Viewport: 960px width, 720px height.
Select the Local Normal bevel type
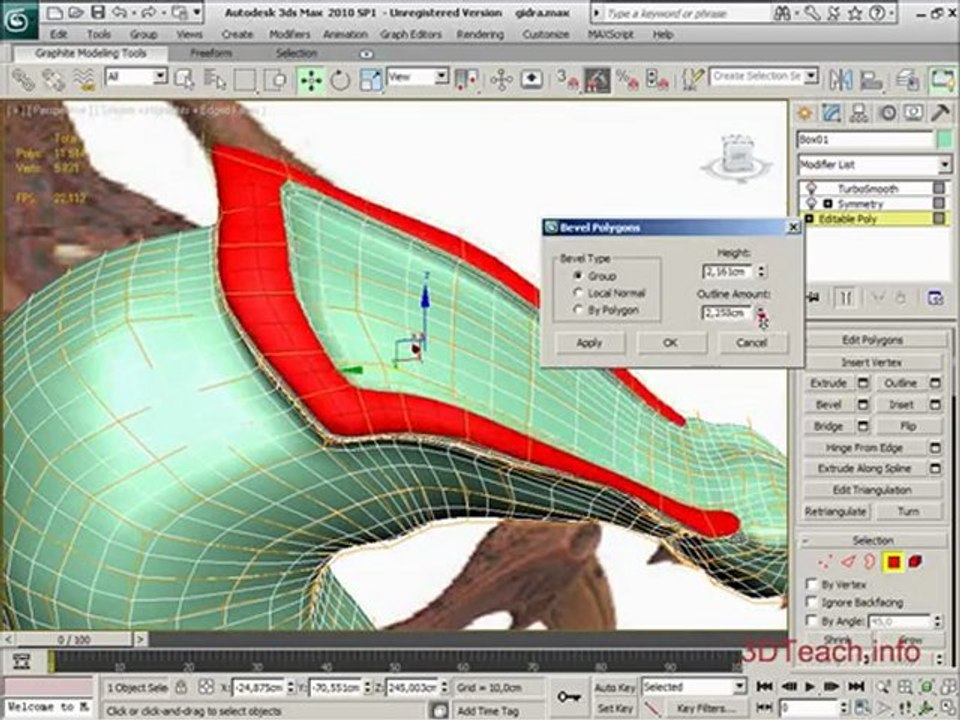(577, 293)
